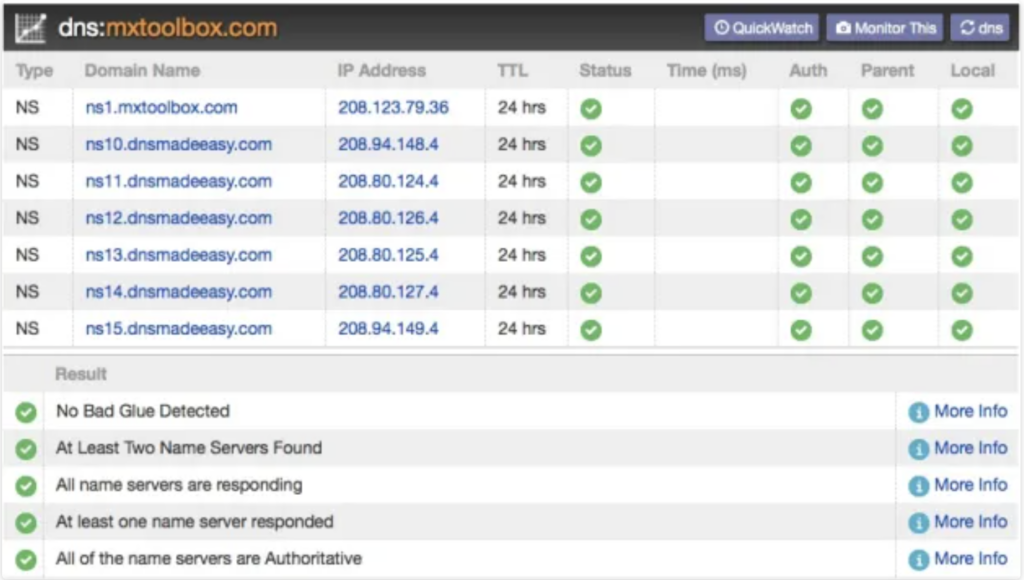Click the mxtoolbox.com title text
The image size is (1024, 580).
tap(191, 28)
